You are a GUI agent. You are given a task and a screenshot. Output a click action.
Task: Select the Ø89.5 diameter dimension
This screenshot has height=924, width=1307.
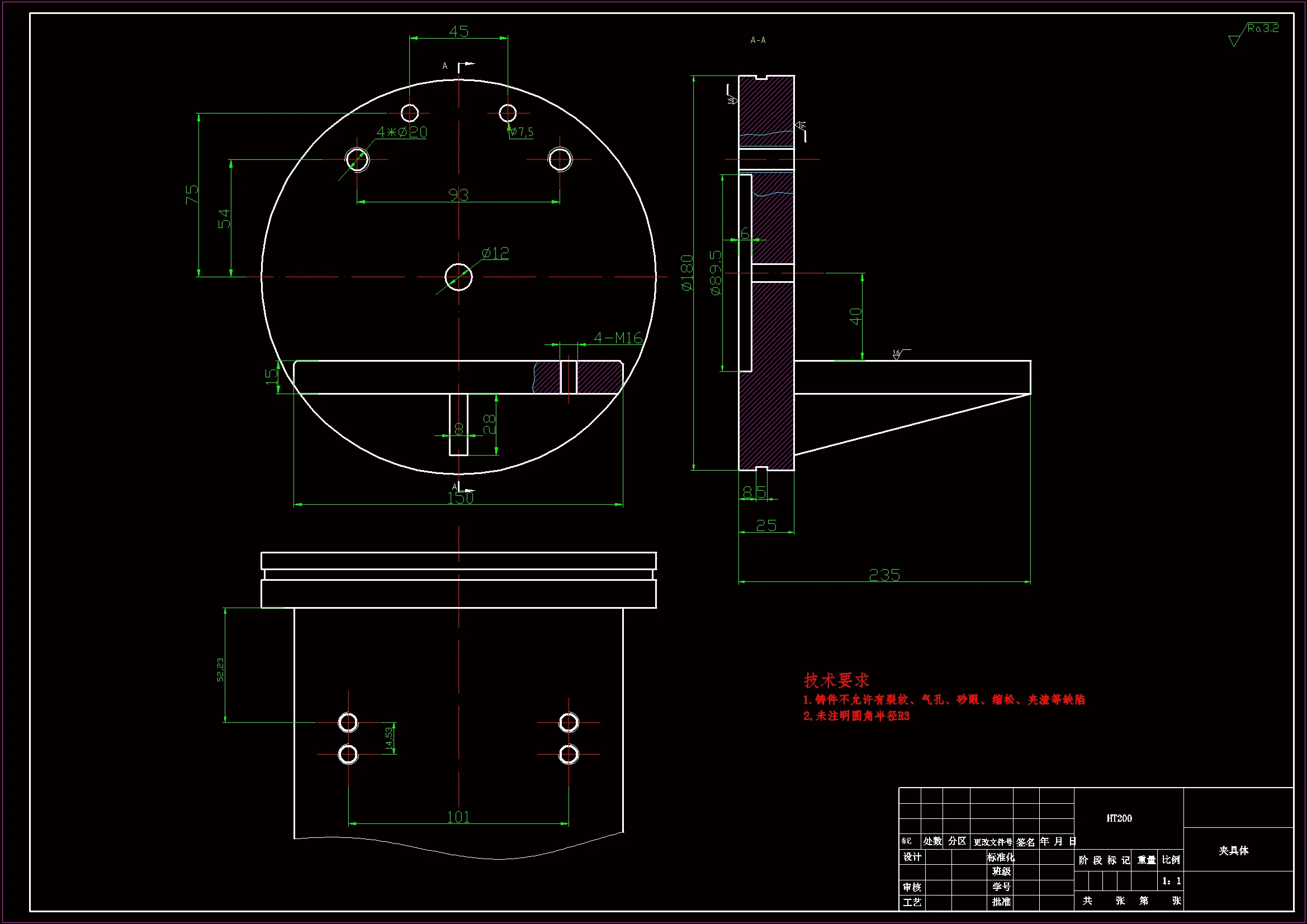click(x=716, y=273)
